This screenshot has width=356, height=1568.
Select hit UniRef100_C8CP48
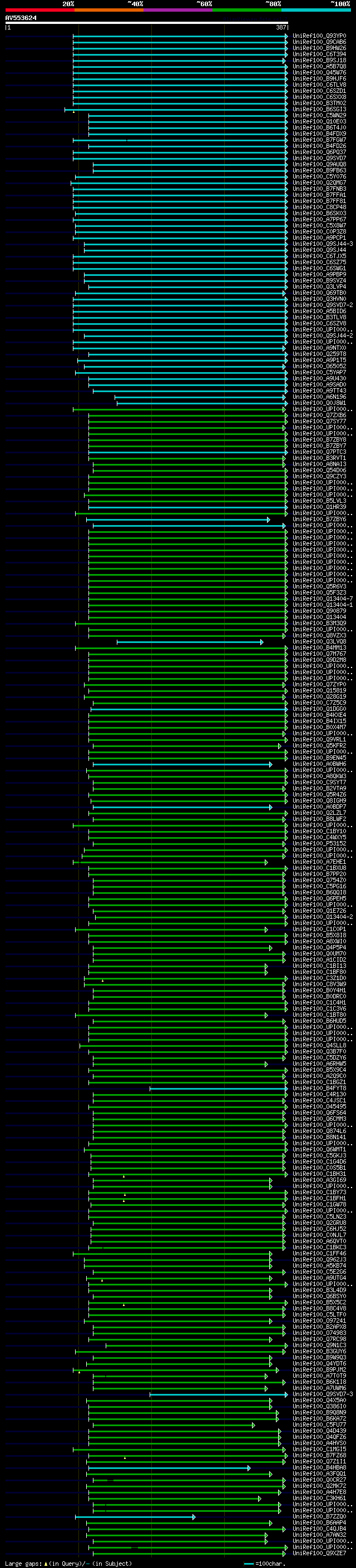tap(319, 207)
